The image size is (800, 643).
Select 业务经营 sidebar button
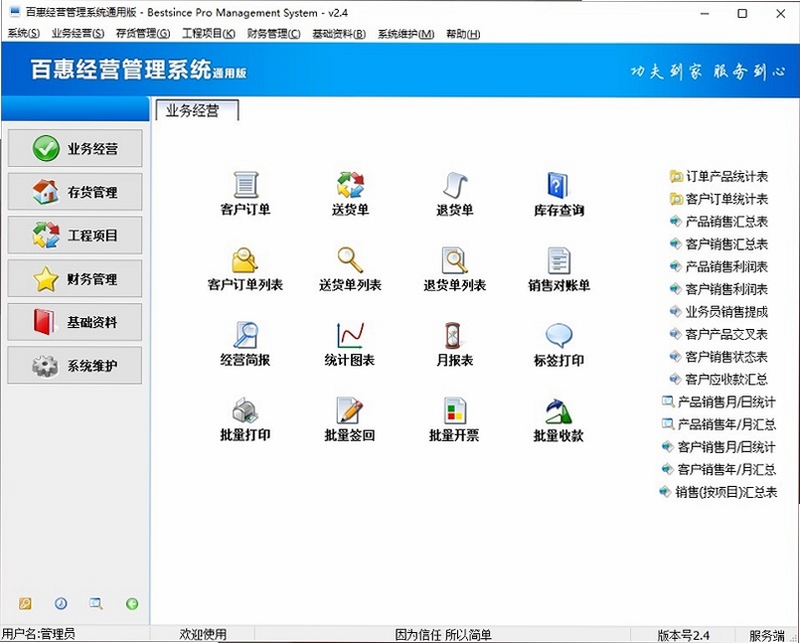click(75, 148)
